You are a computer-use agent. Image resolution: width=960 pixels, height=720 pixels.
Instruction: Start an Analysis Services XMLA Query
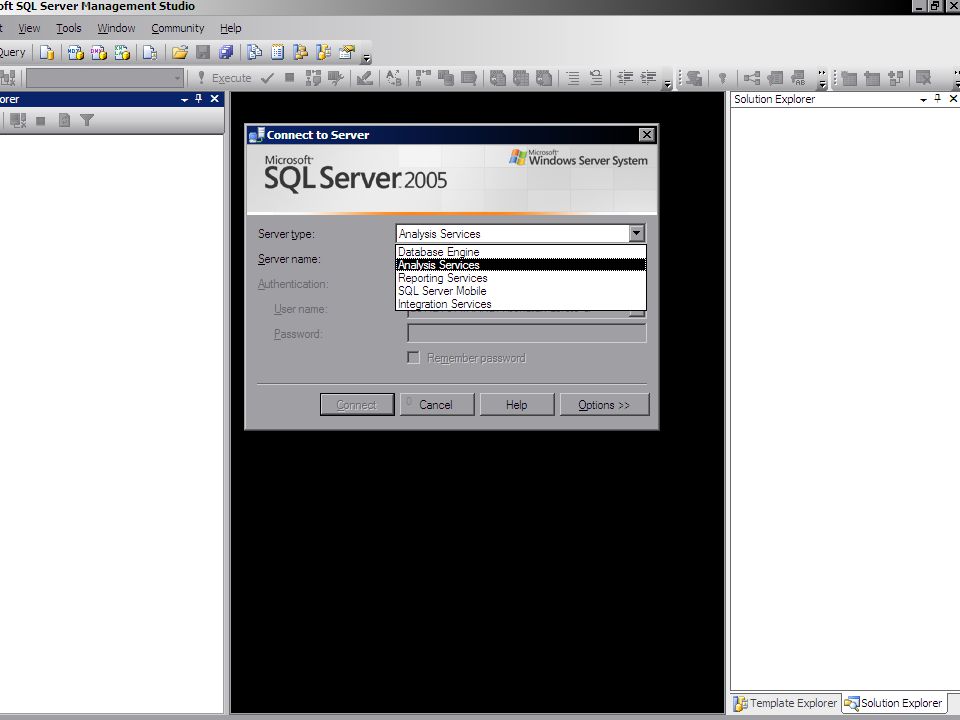pyautogui.click(x=122, y=53)
